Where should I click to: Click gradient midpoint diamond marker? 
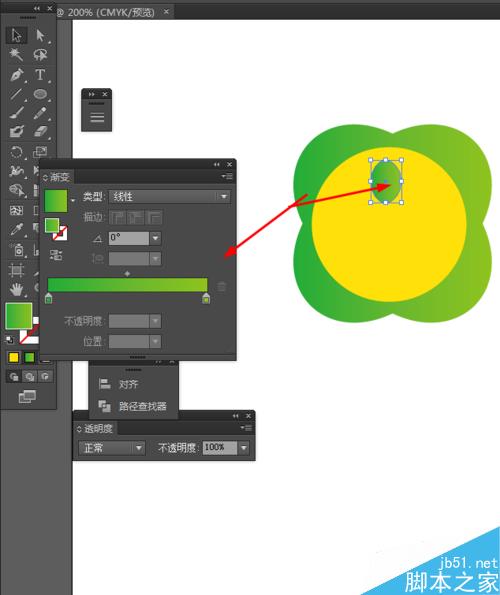click(127, 273)
